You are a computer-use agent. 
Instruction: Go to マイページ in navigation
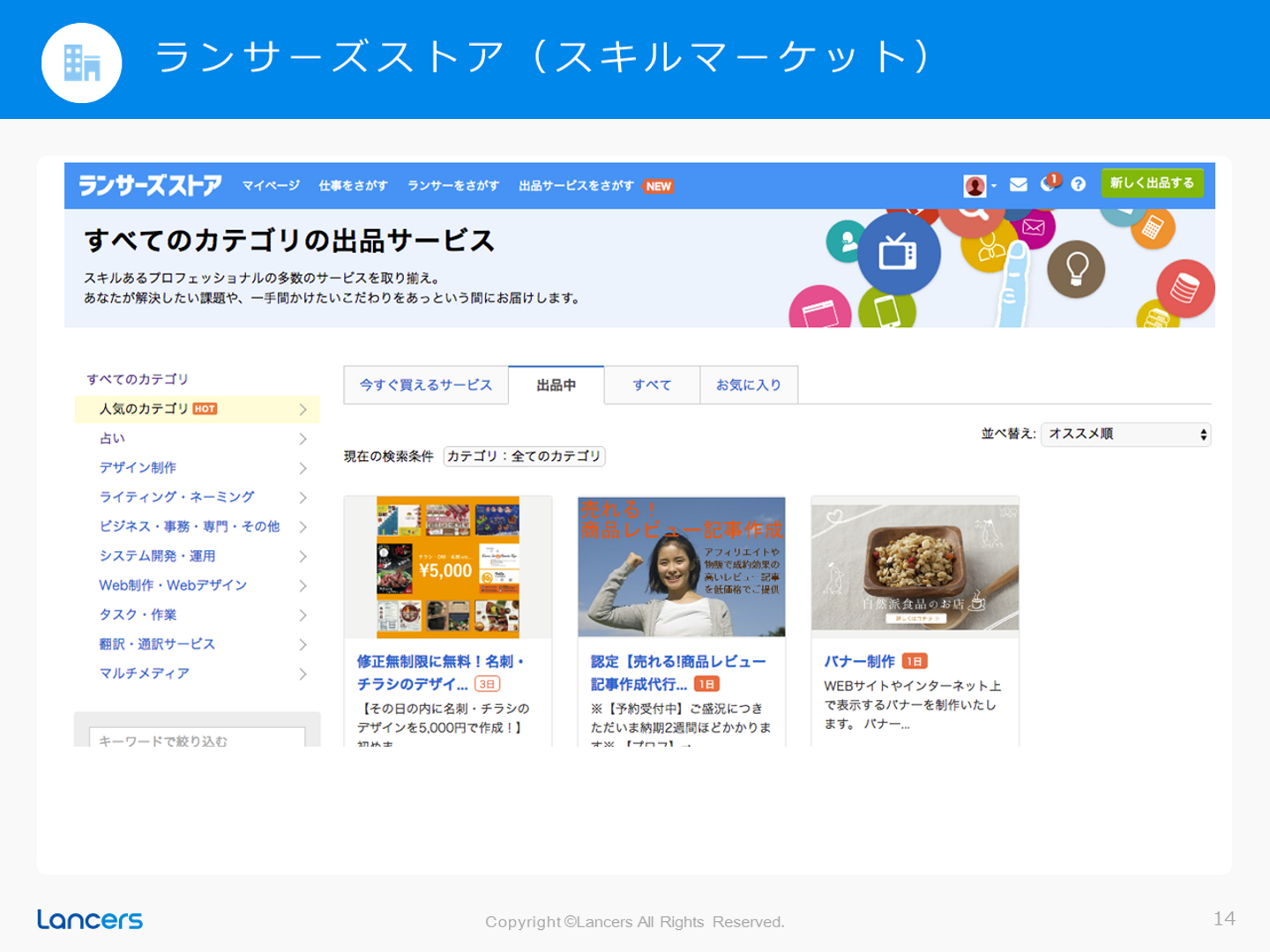[271, 186]
